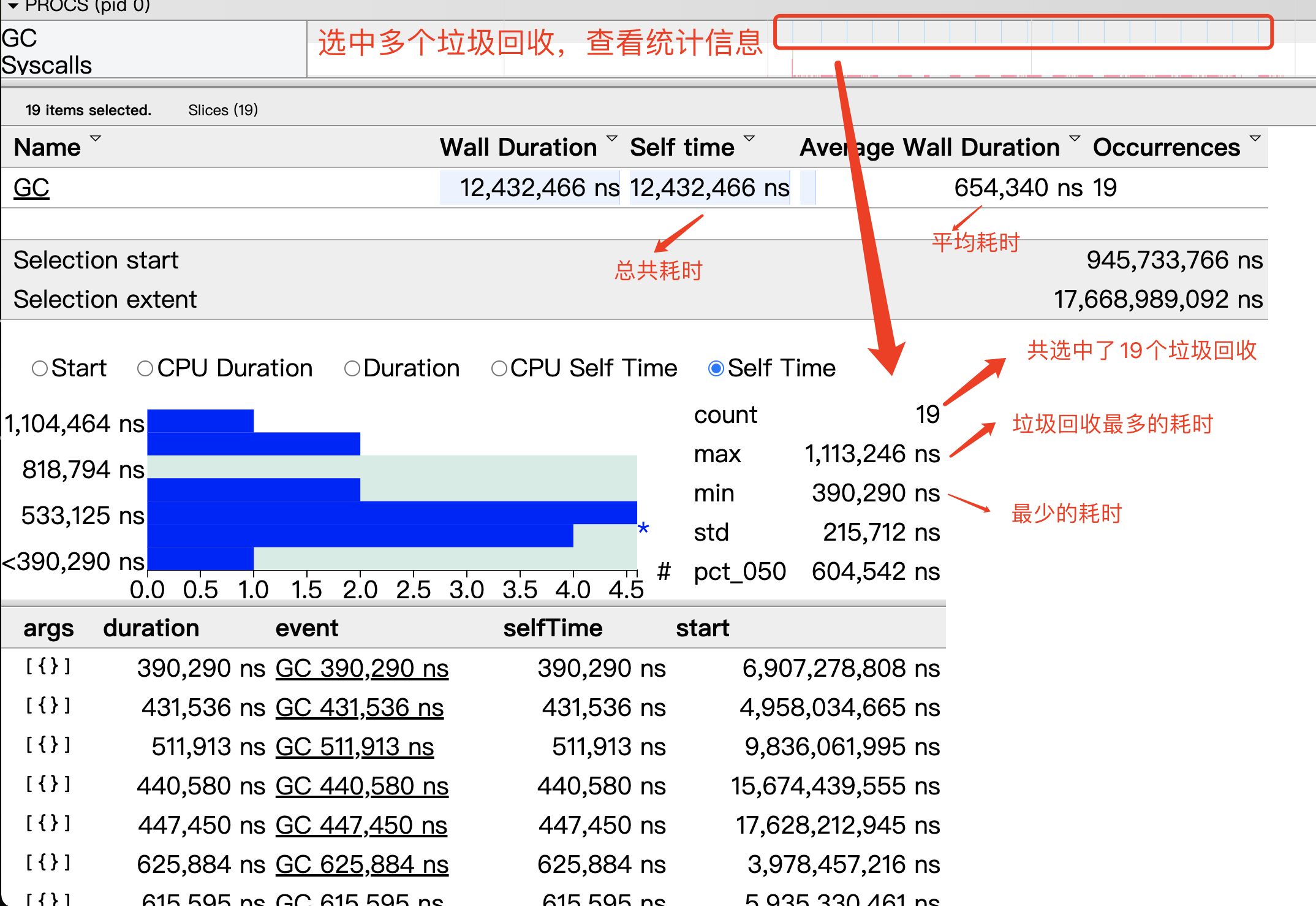
Task: Click sort arrow next to Self time
Action: pyautogui.click(x=749, y=139)
